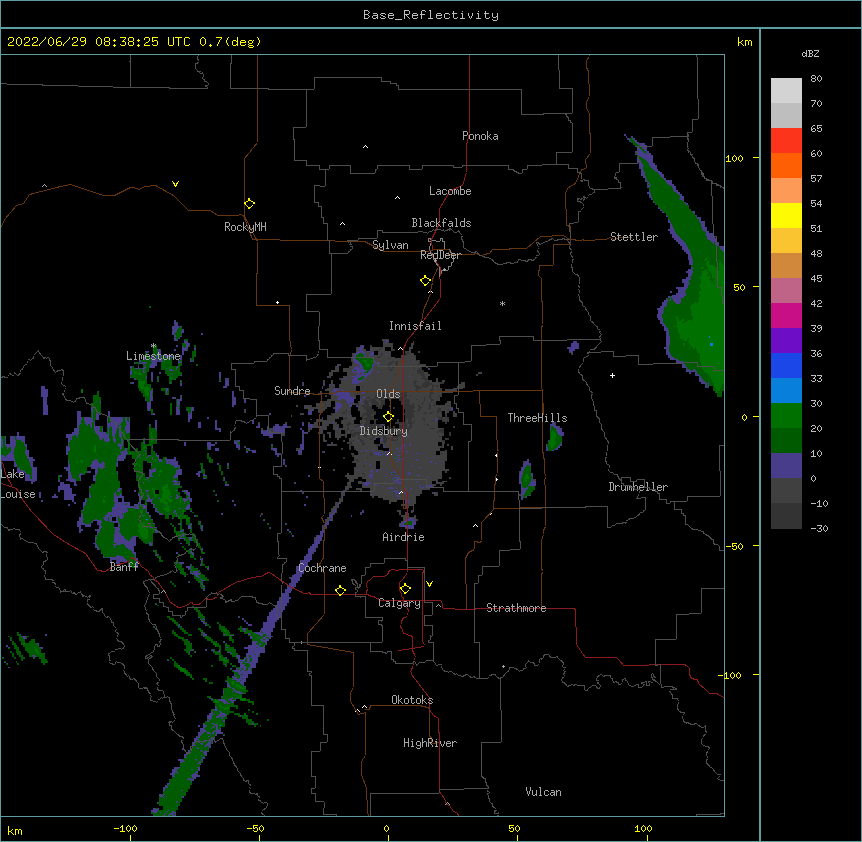Pick the bright green 20-30 dBZ legend swatch
The height and width of the screenshot is (842, 862).
(786, 416)
